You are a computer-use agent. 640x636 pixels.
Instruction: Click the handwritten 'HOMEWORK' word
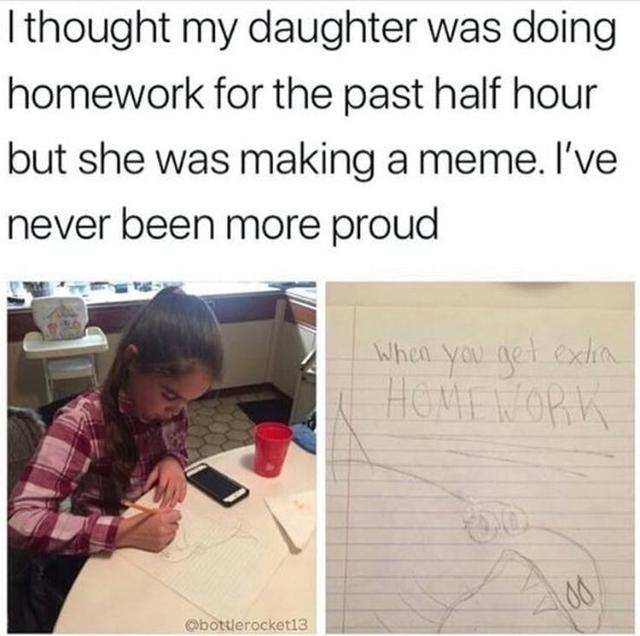click(496, 402)
